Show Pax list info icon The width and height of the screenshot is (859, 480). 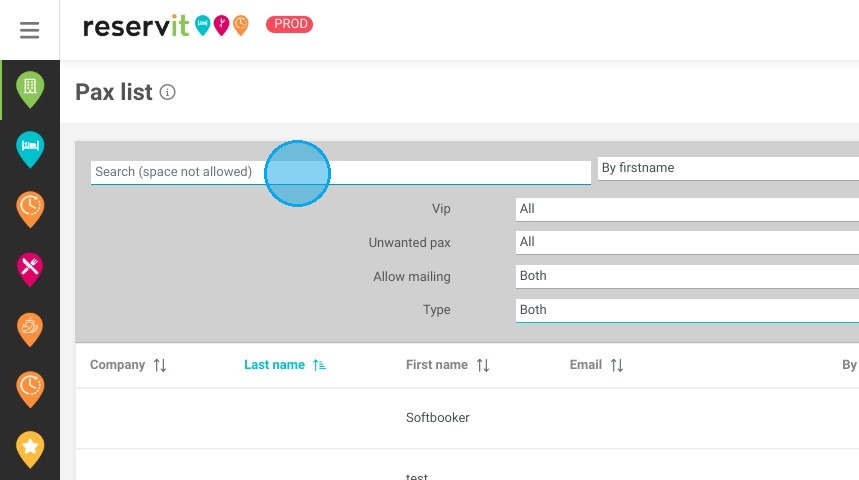[x=168, y=92]
